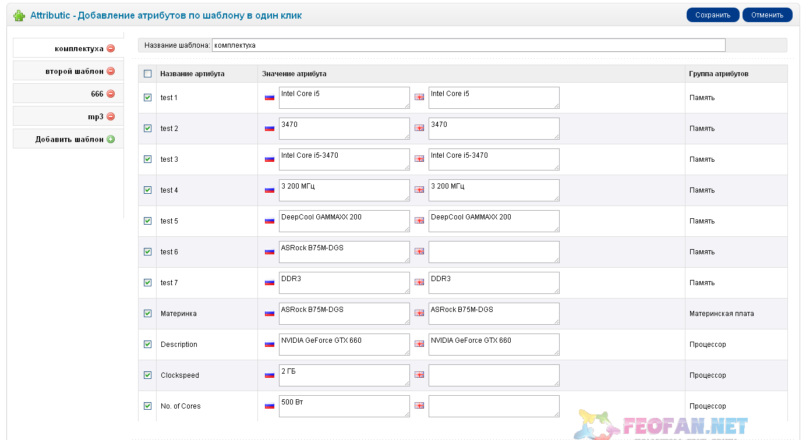Uncheck the Материнка attribute checkbox
Image resolution: width=806 pixels, height=440 pixels.
148,313
